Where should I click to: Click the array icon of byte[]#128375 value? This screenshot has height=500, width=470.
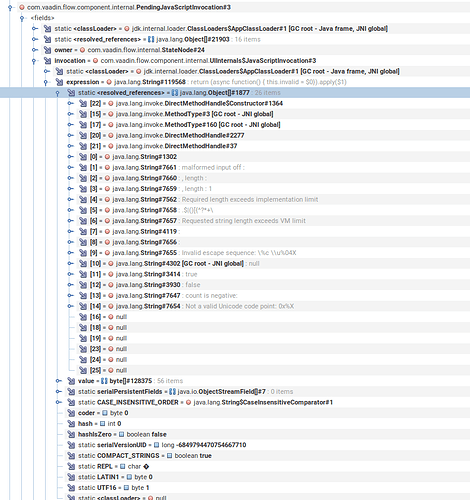(104, 381)
